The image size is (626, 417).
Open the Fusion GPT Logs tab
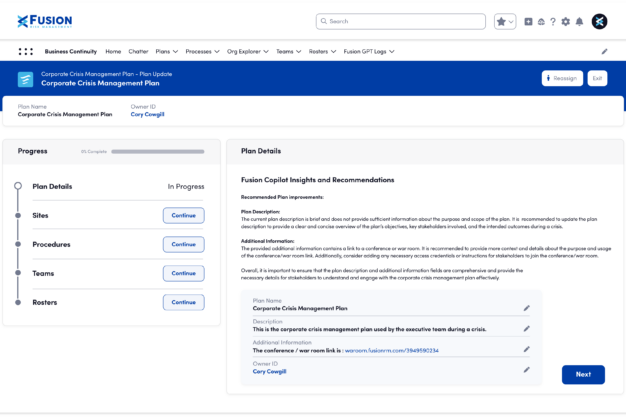pyautogui.click(x=365, y=52)
